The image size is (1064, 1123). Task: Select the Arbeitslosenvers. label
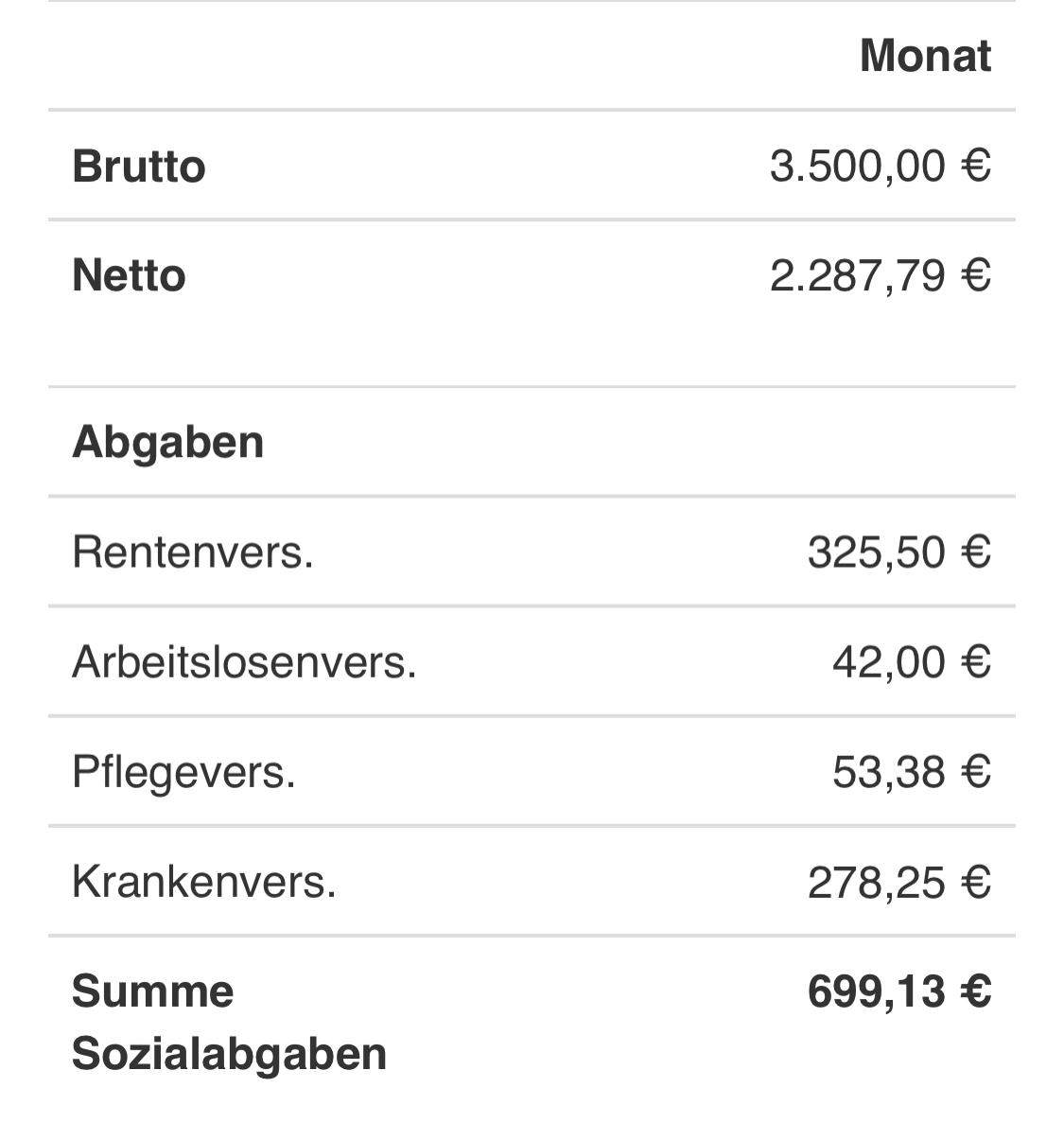coord(244,662)
